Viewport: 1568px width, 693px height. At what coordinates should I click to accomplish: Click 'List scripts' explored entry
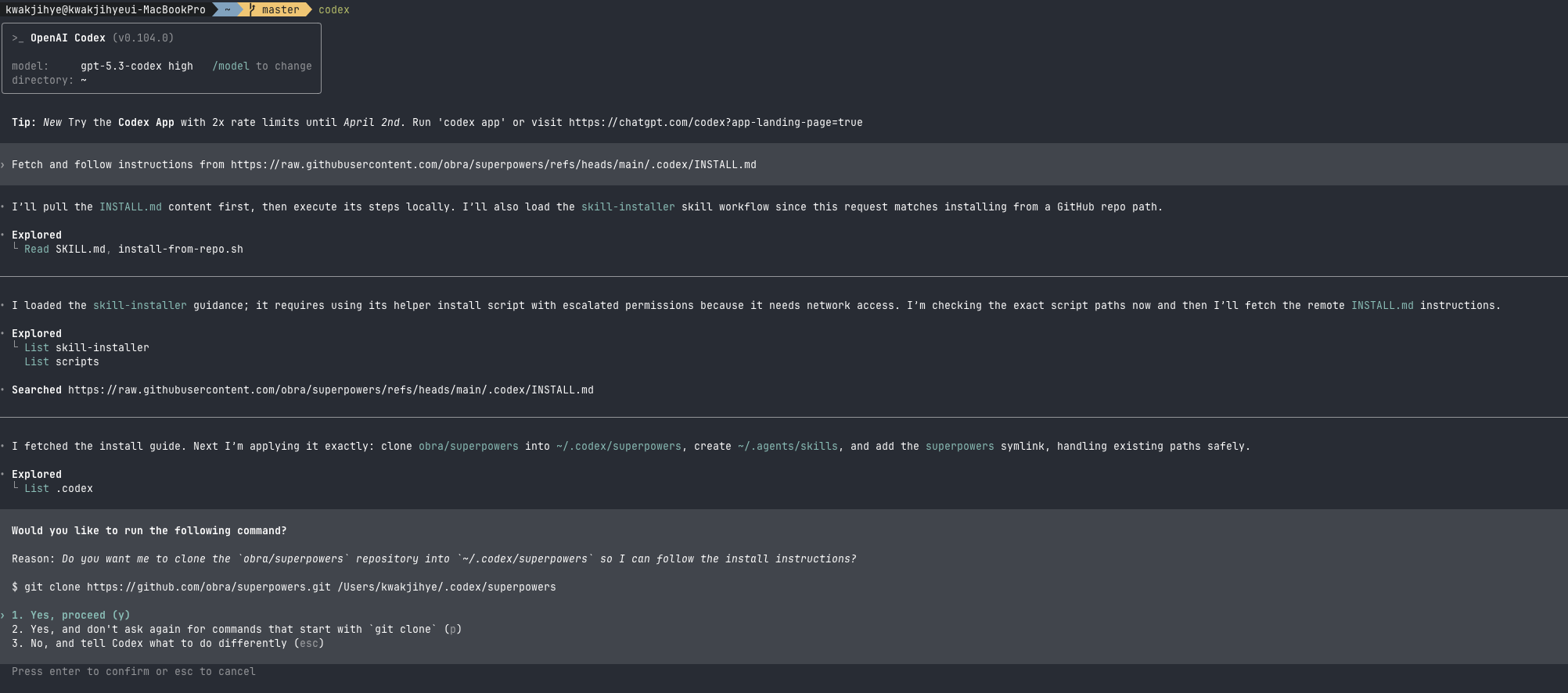point(62,361)
